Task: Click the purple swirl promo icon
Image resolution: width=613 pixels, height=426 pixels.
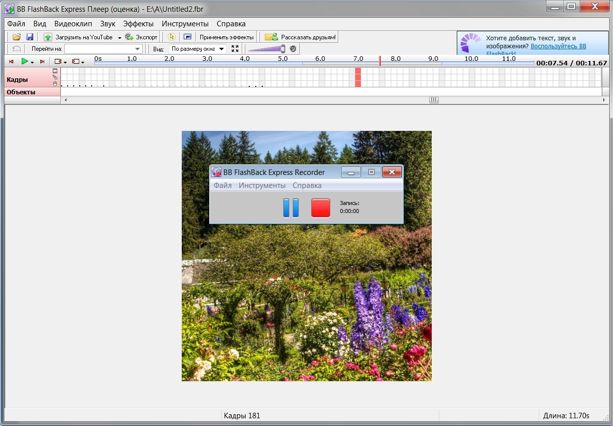Action: [x=470, y=43]
